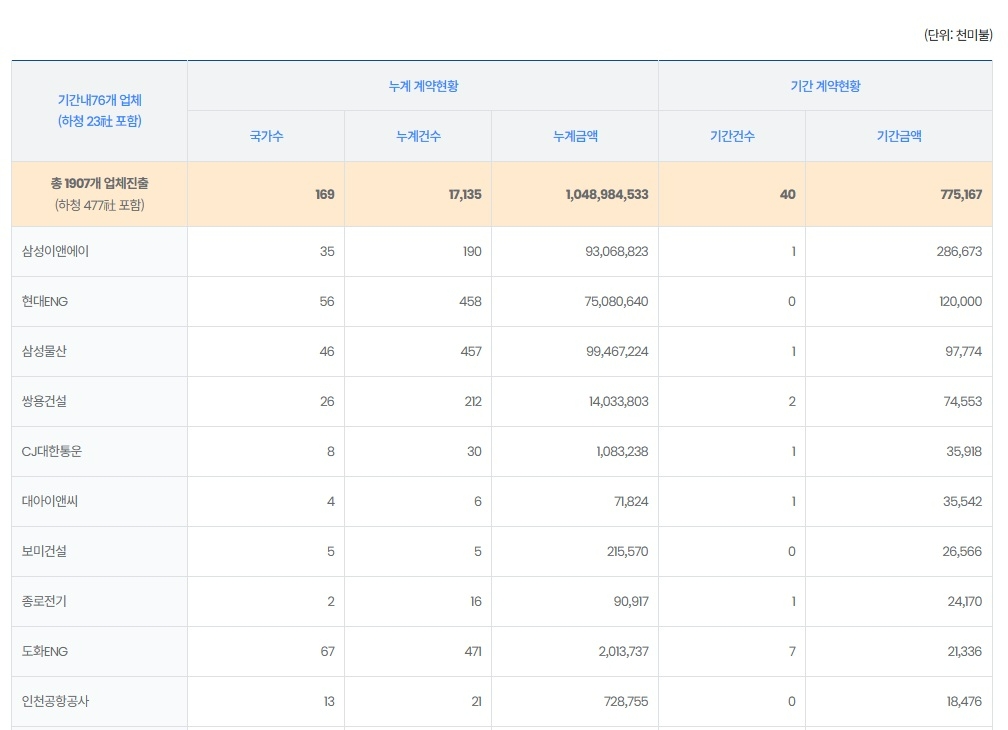Click the 기간내76개 업체 header cell

pos(100,110)
